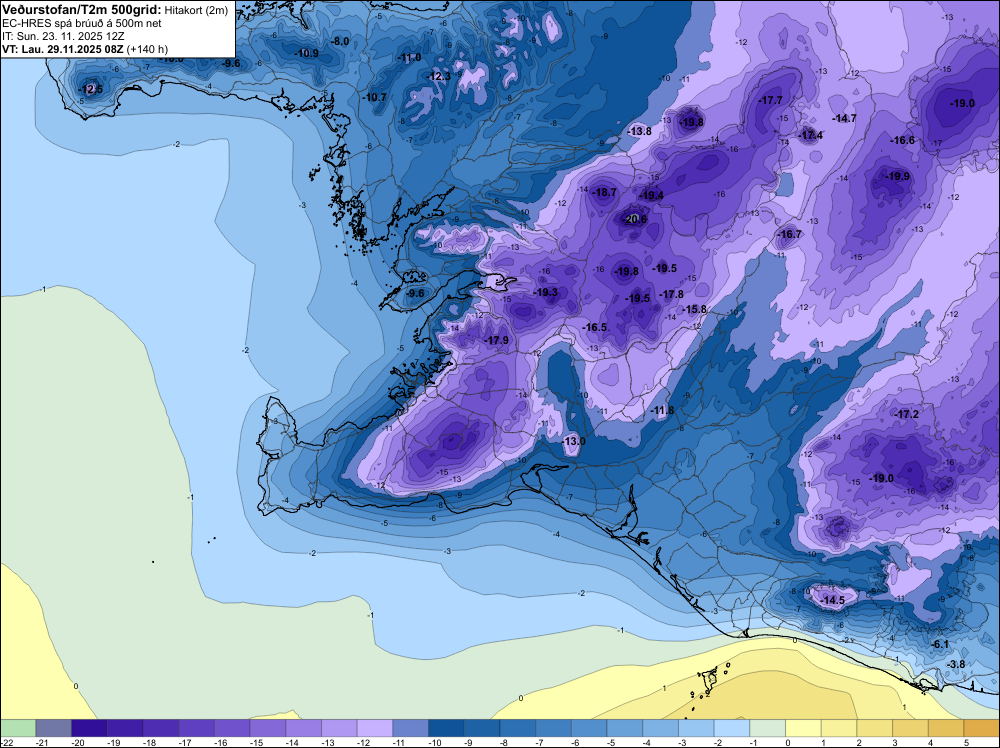Click the -8.0 temperature value
The image size is (1000, 748).
click(341, 41)
